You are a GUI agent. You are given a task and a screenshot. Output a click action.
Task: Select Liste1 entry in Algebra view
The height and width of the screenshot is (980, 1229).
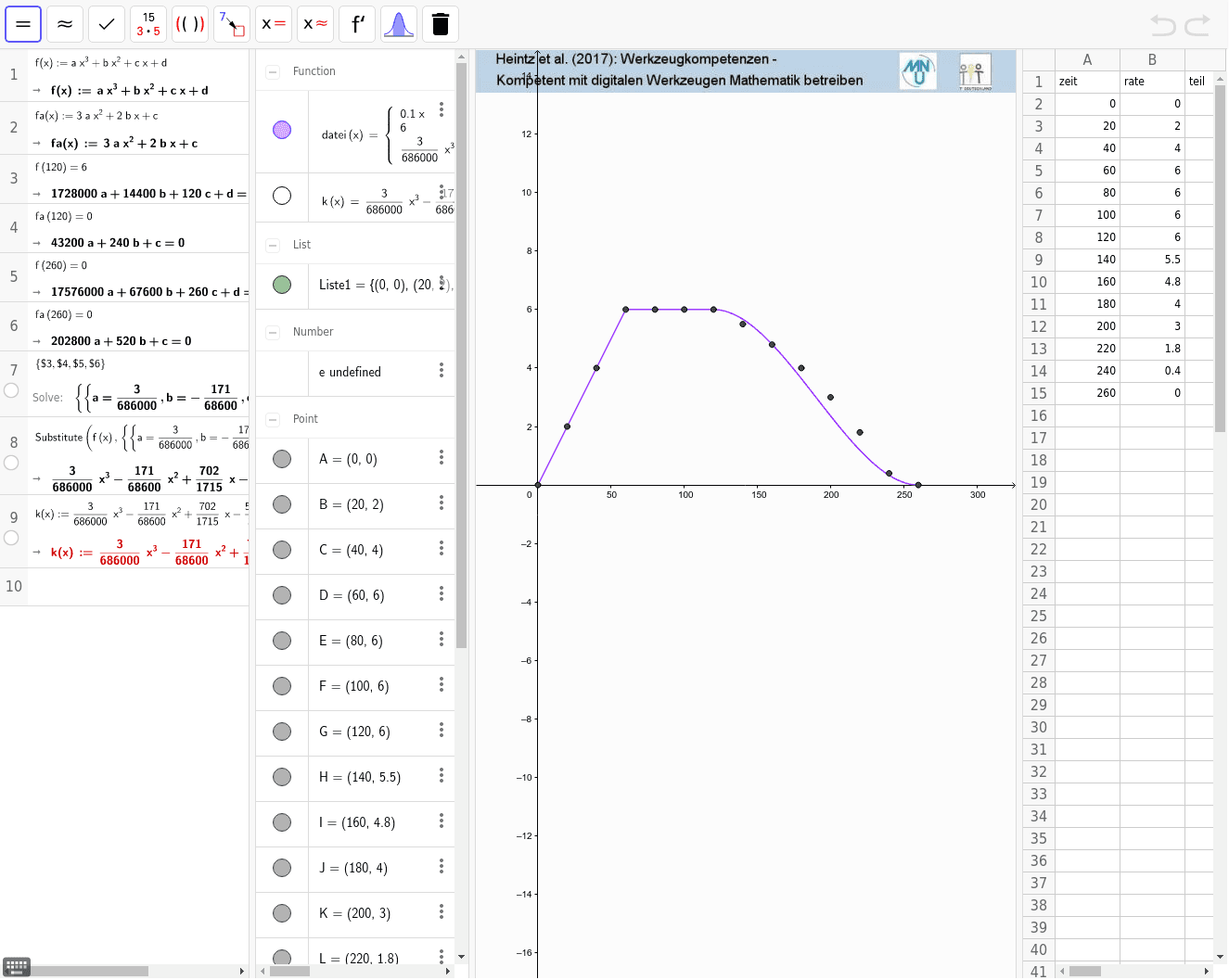381,285
